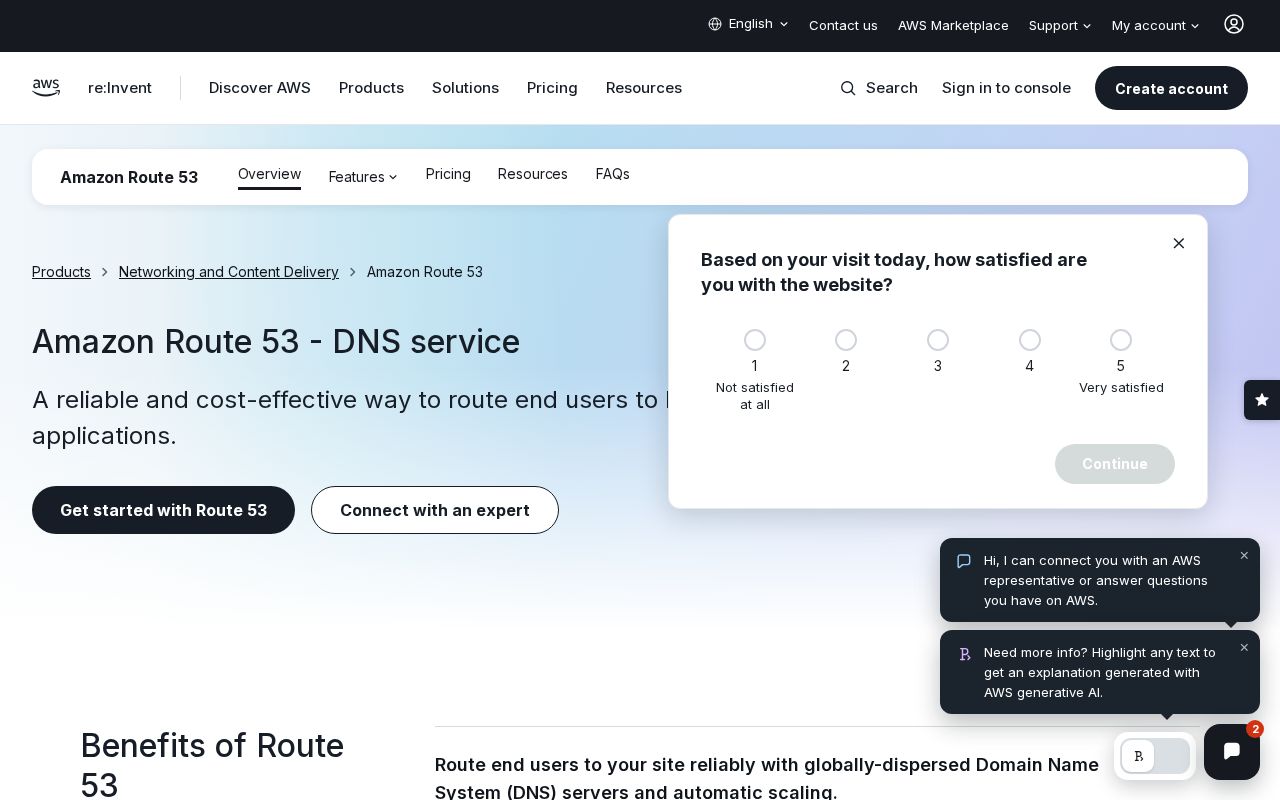Expand the Support dropdown
The width and height of the screenshot is (1280, 800).
pyautogui.click(x=1060, y=25)
